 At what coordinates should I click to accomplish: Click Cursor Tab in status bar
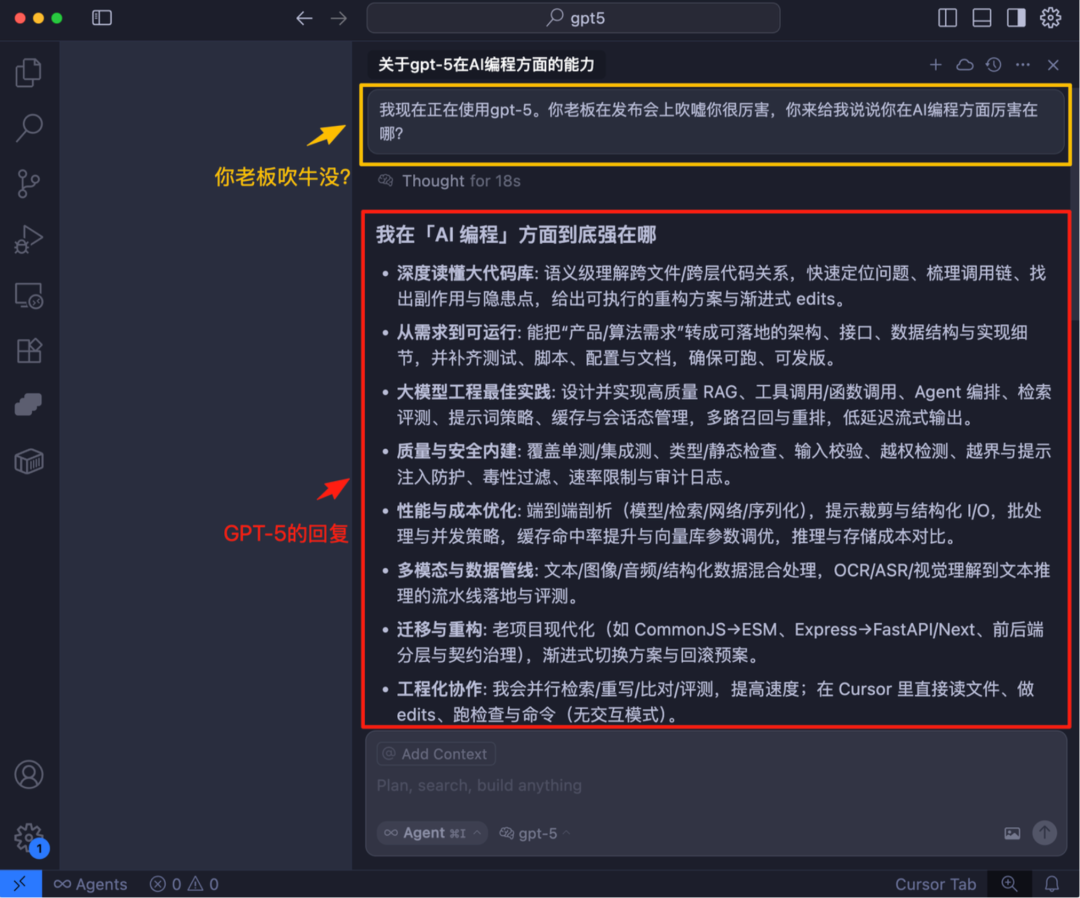935,884
